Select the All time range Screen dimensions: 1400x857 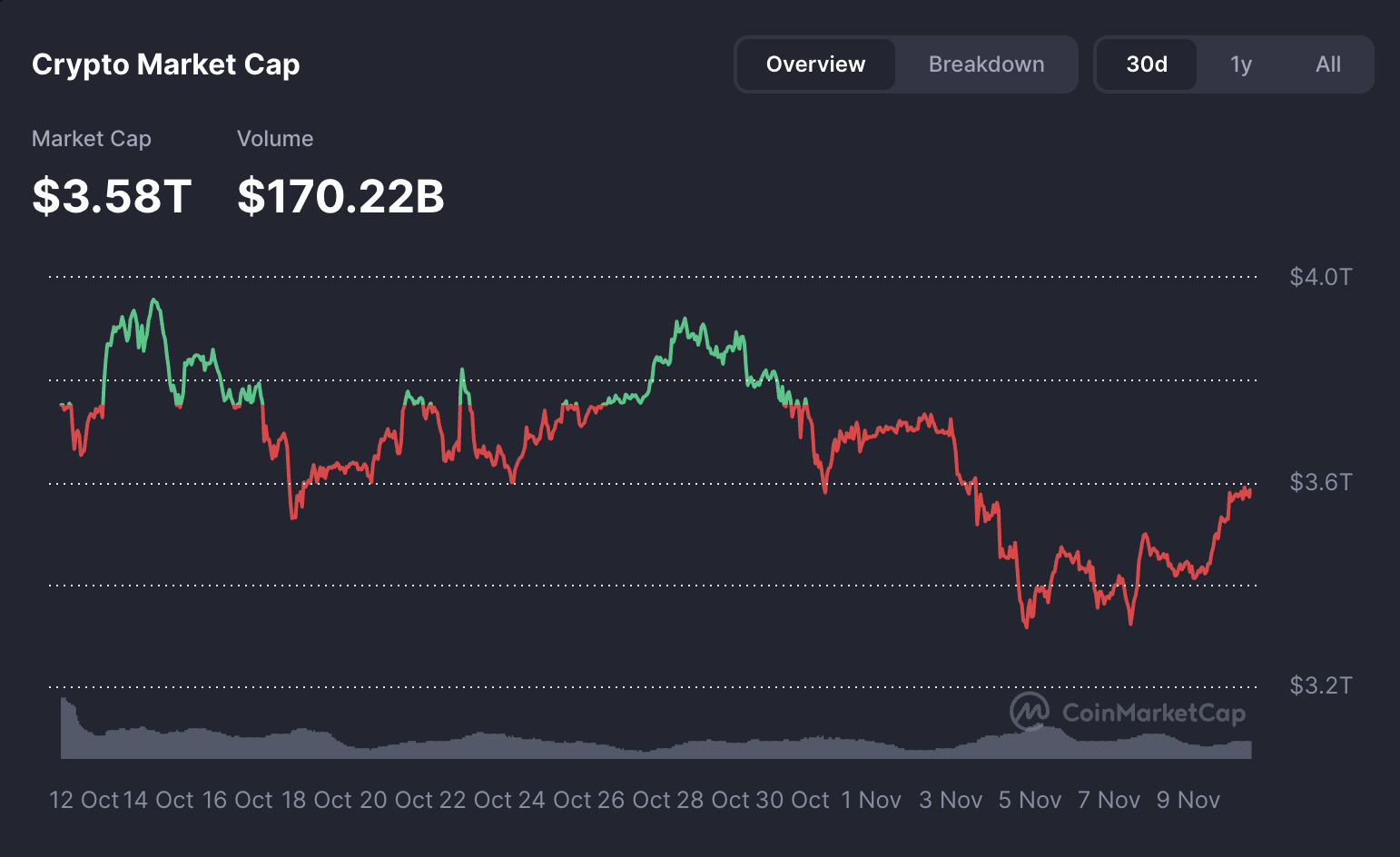pyautogui.click(x=1327, y=64)
